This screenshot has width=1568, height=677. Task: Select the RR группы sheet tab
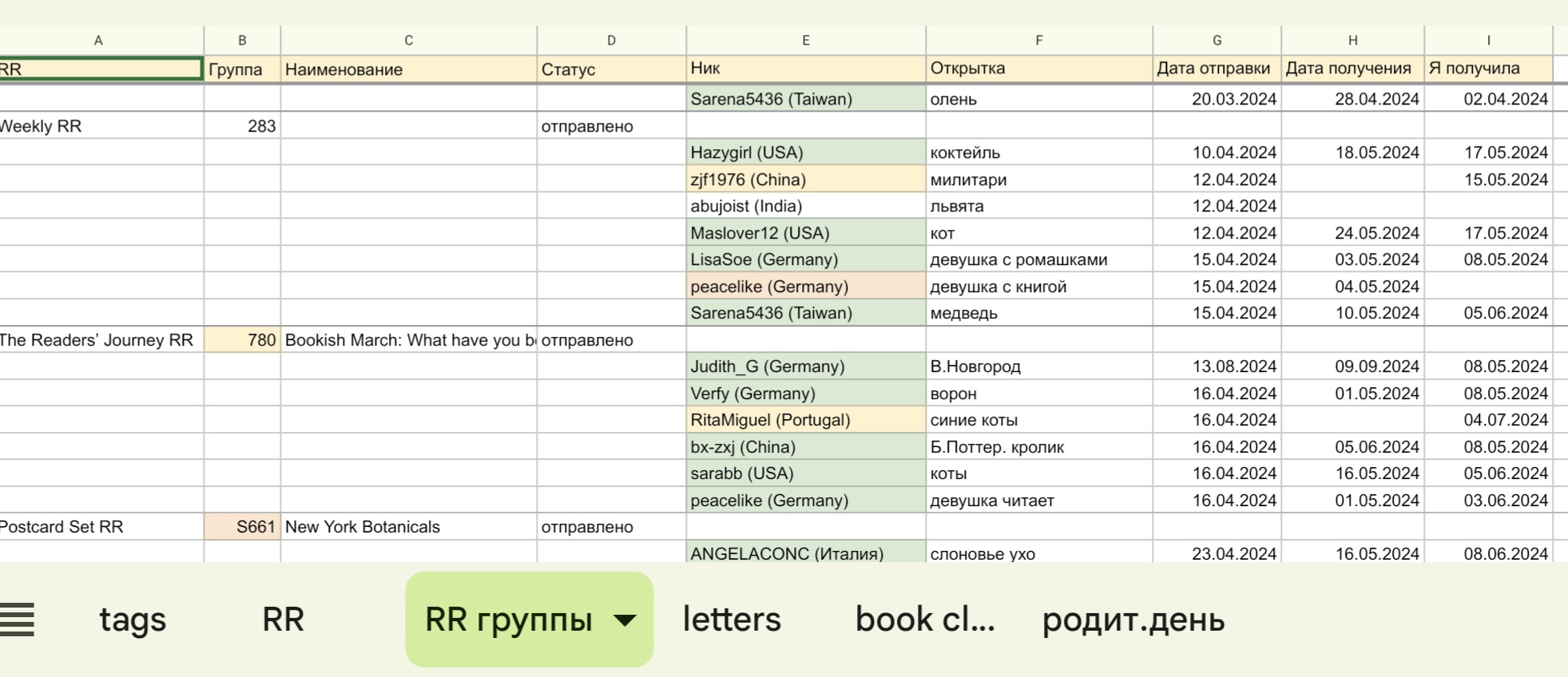coord(529,620)
